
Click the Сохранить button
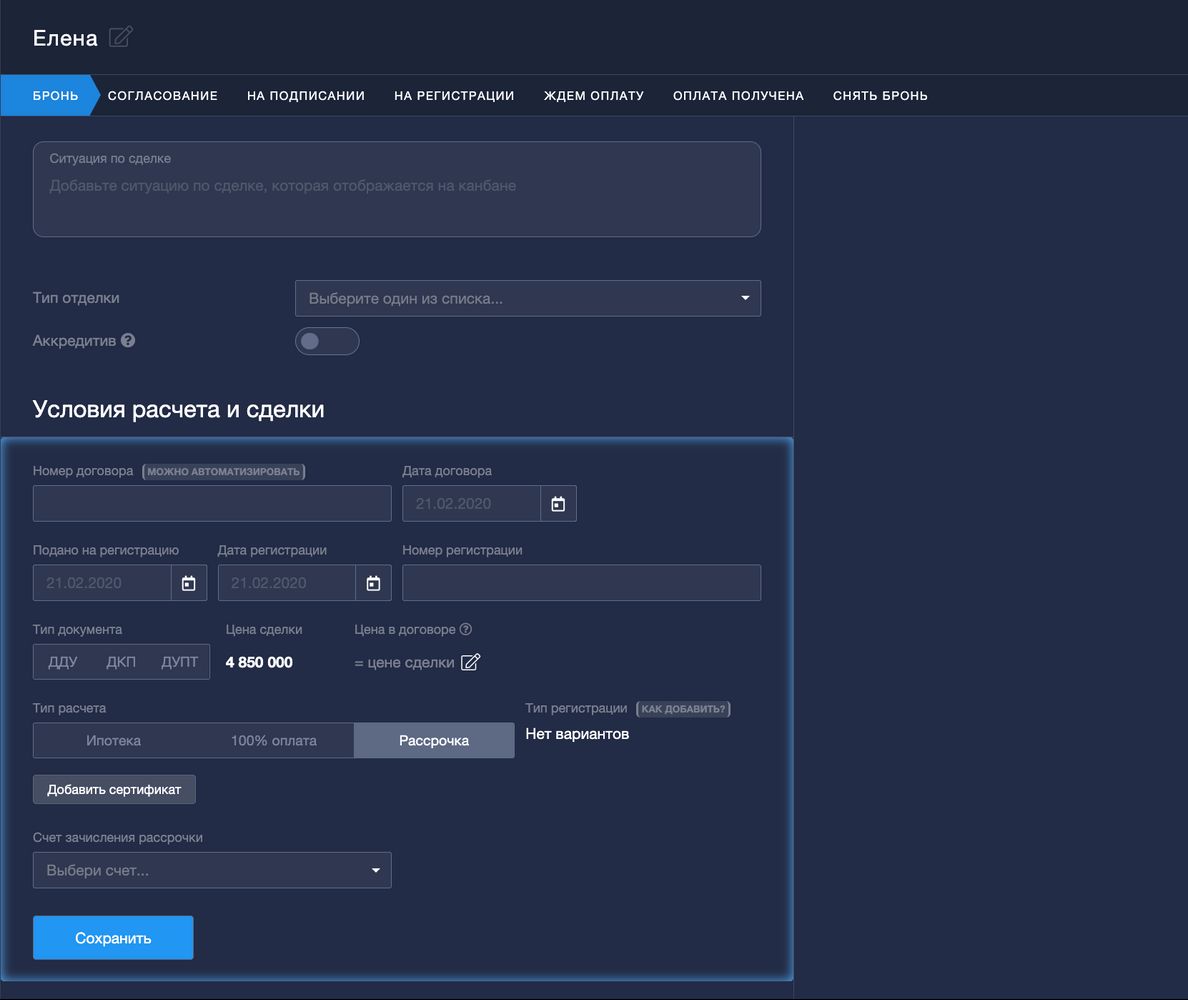pos(113,938)
